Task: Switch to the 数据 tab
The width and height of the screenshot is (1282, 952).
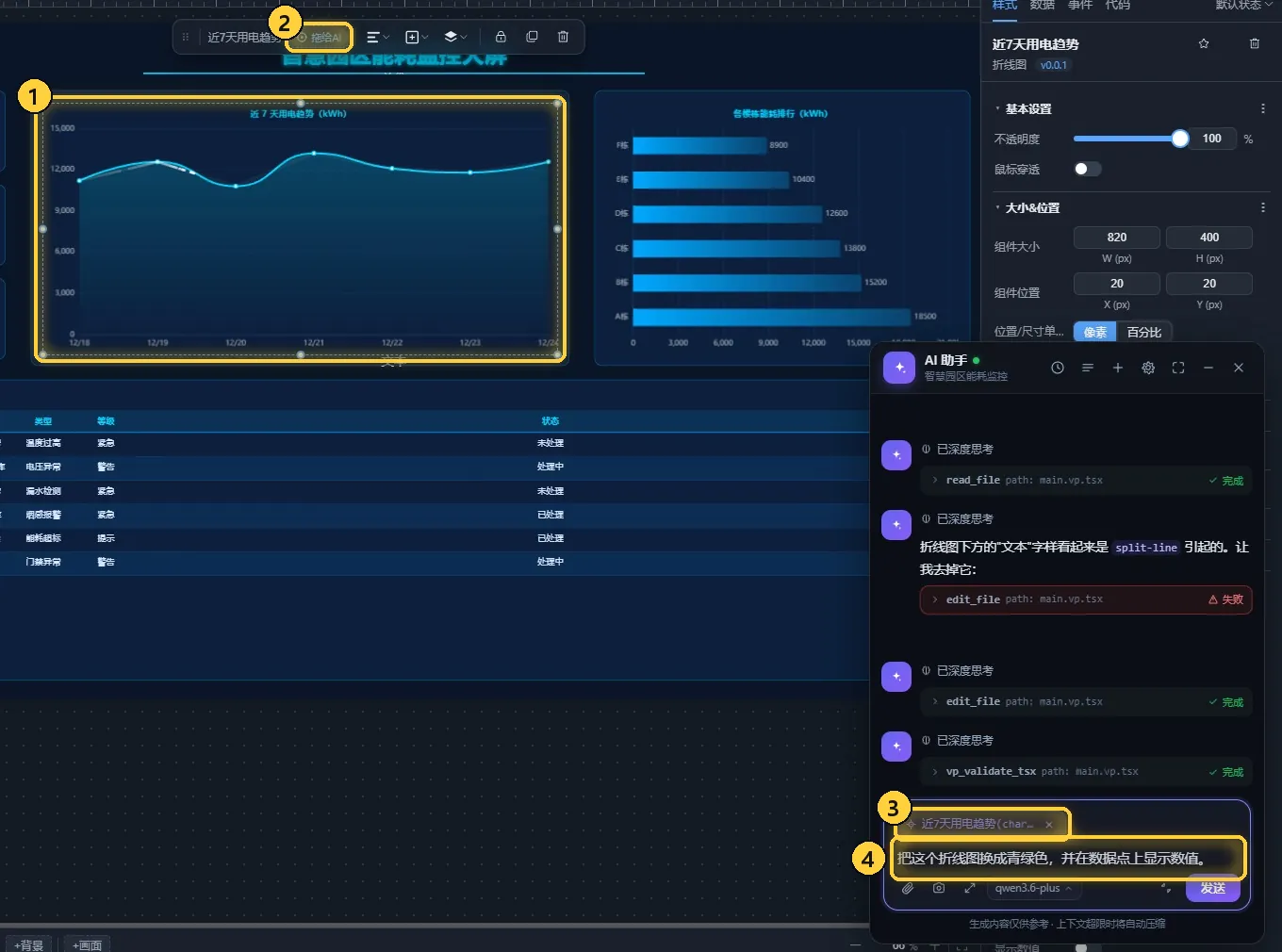Action: [1043, 5]
